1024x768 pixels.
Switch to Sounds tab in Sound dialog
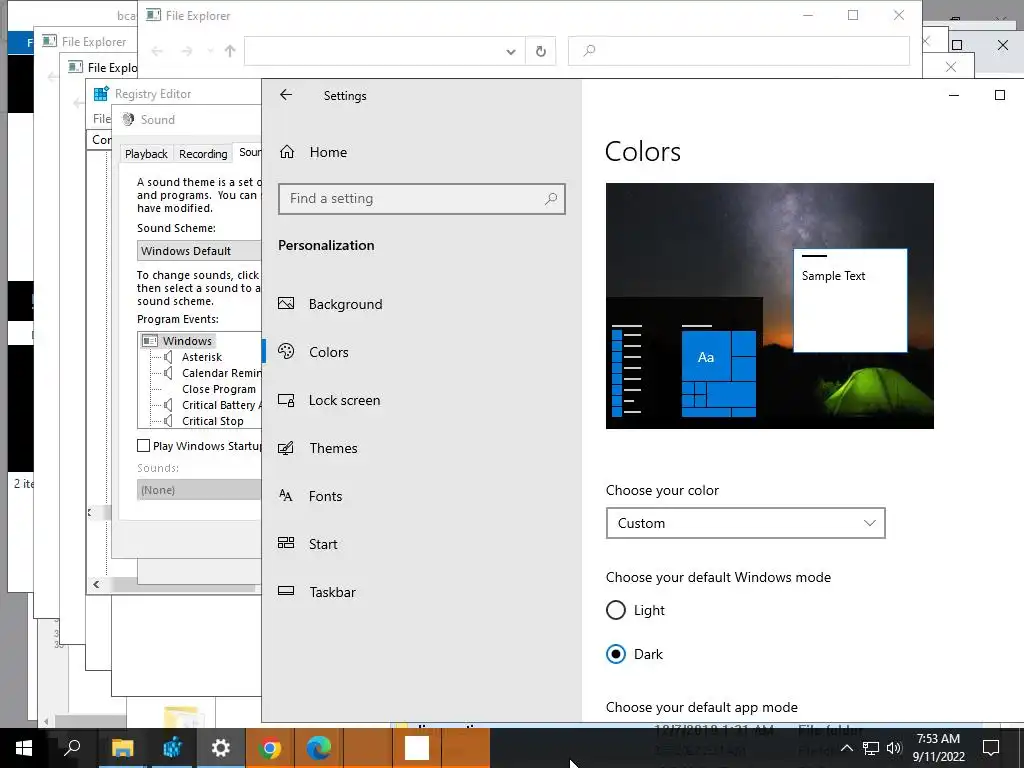point(249,152)
